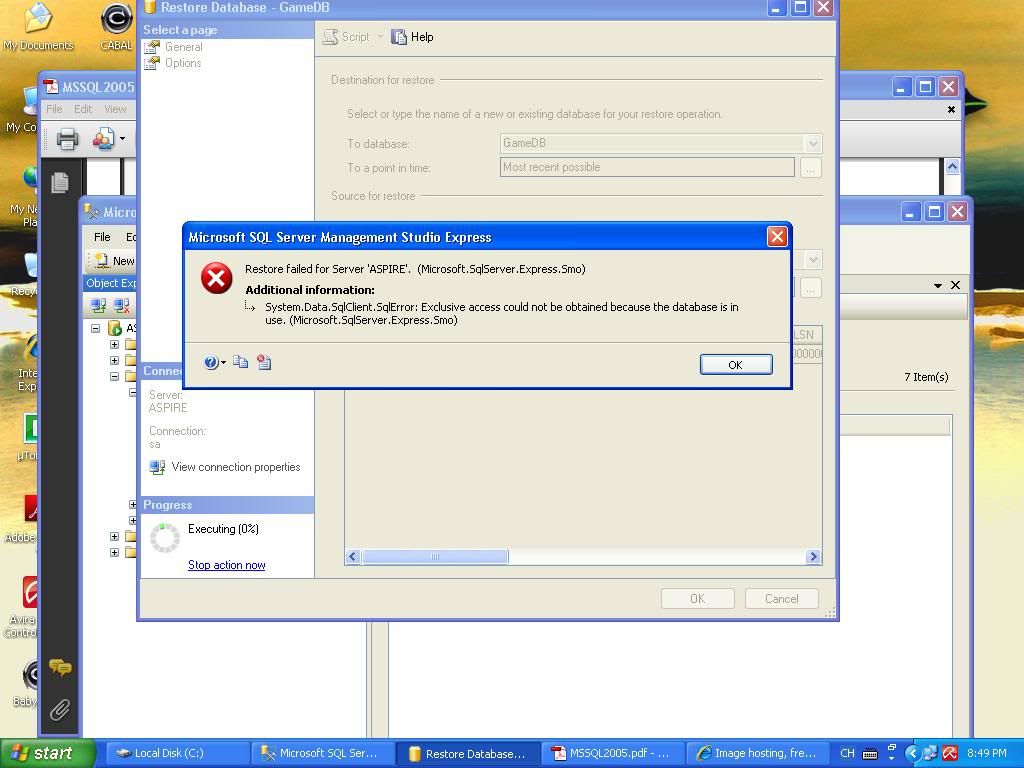Expand the first folder under ASPIRE server

(114, 344)
